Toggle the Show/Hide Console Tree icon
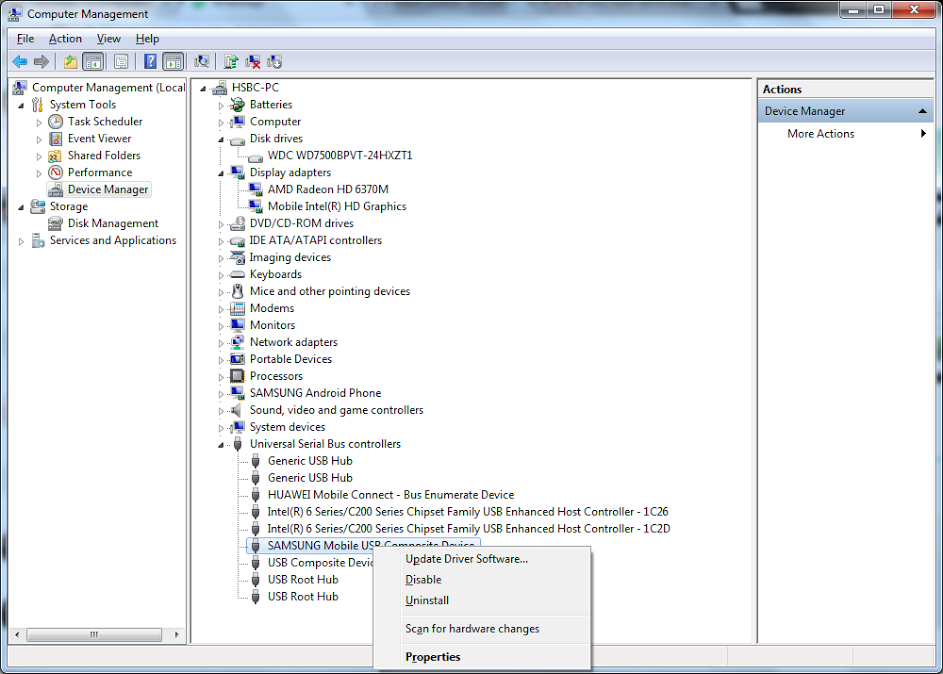The image size is (943, 674). pos(92,61)
